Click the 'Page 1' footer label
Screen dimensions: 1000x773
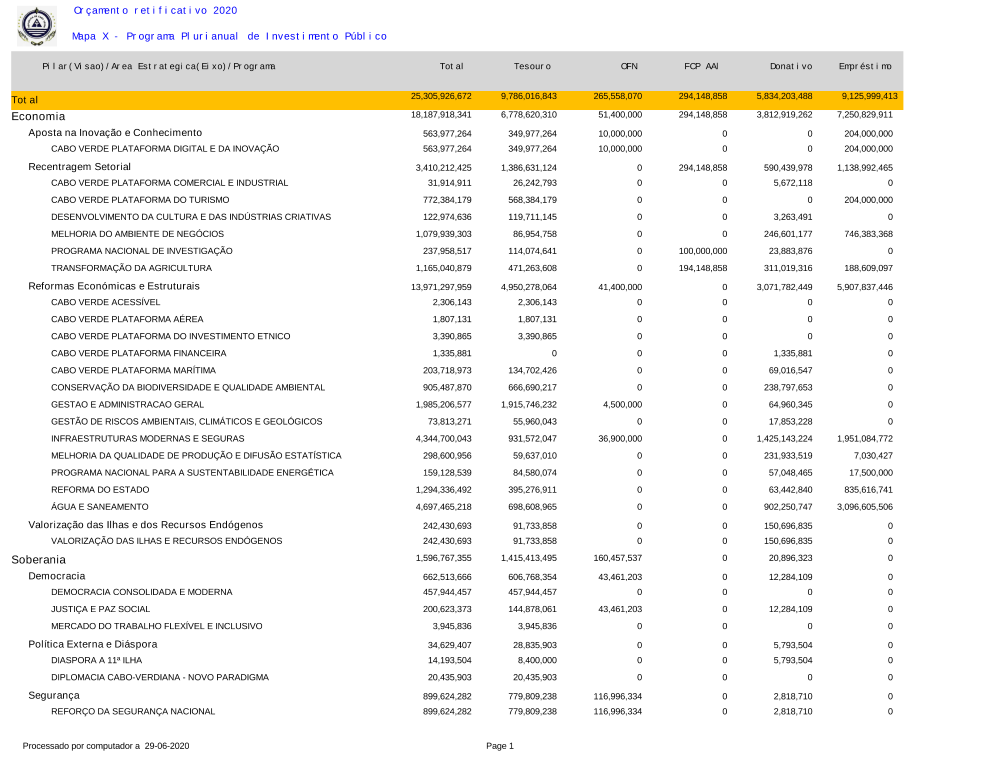pos(499,746)
